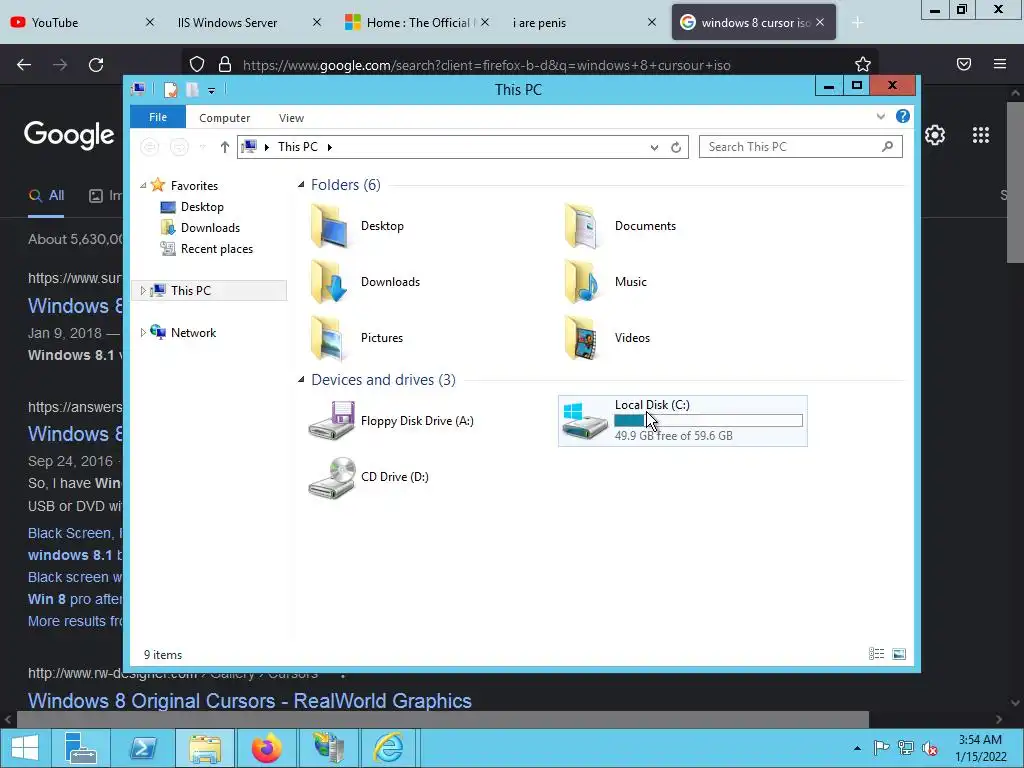Screen dimensions: 1024x768
Task: Open recent locations dropdown arrow
Action: pos(202,148)
